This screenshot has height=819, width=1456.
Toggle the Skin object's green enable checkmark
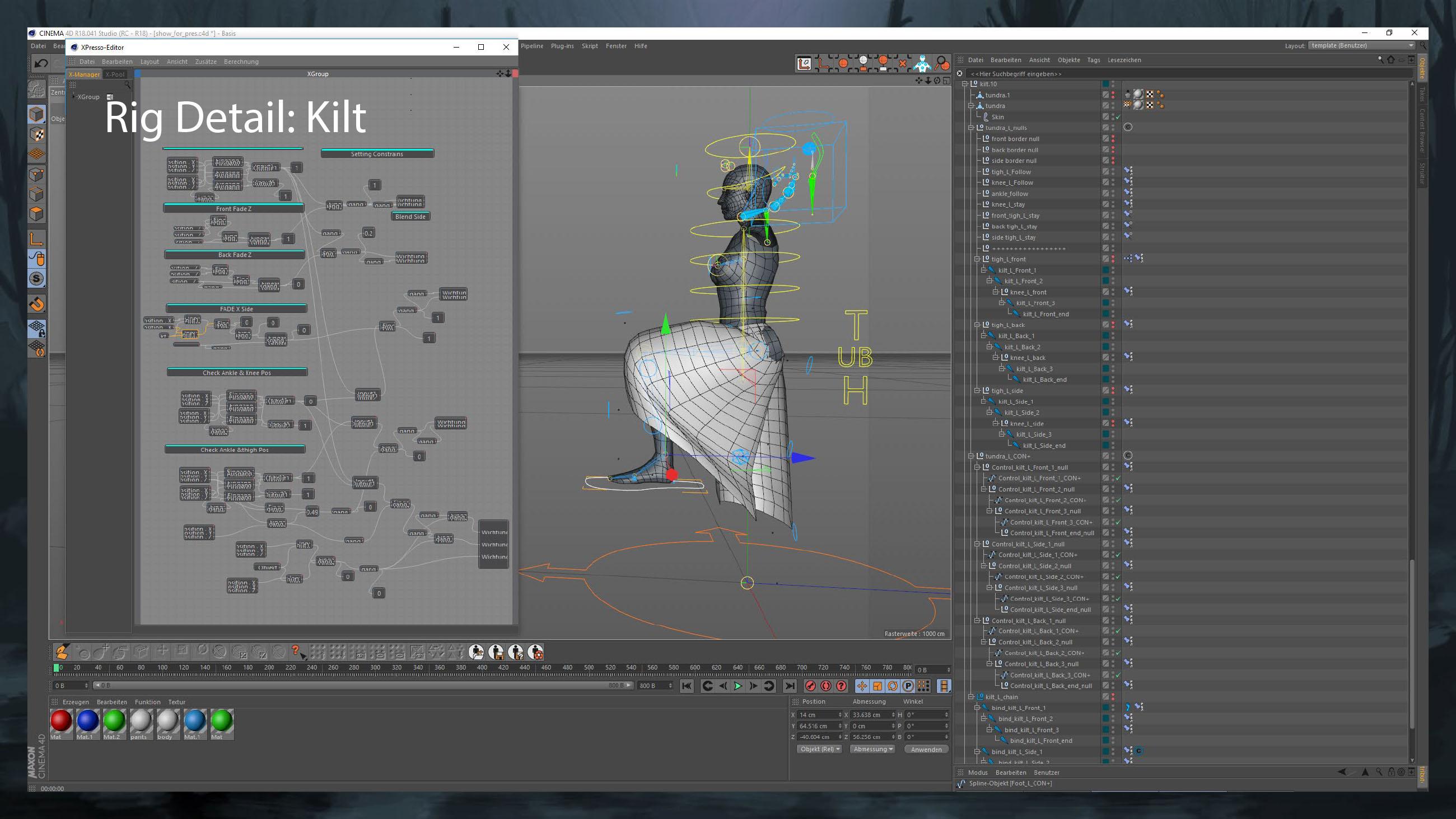point(1117,117)
